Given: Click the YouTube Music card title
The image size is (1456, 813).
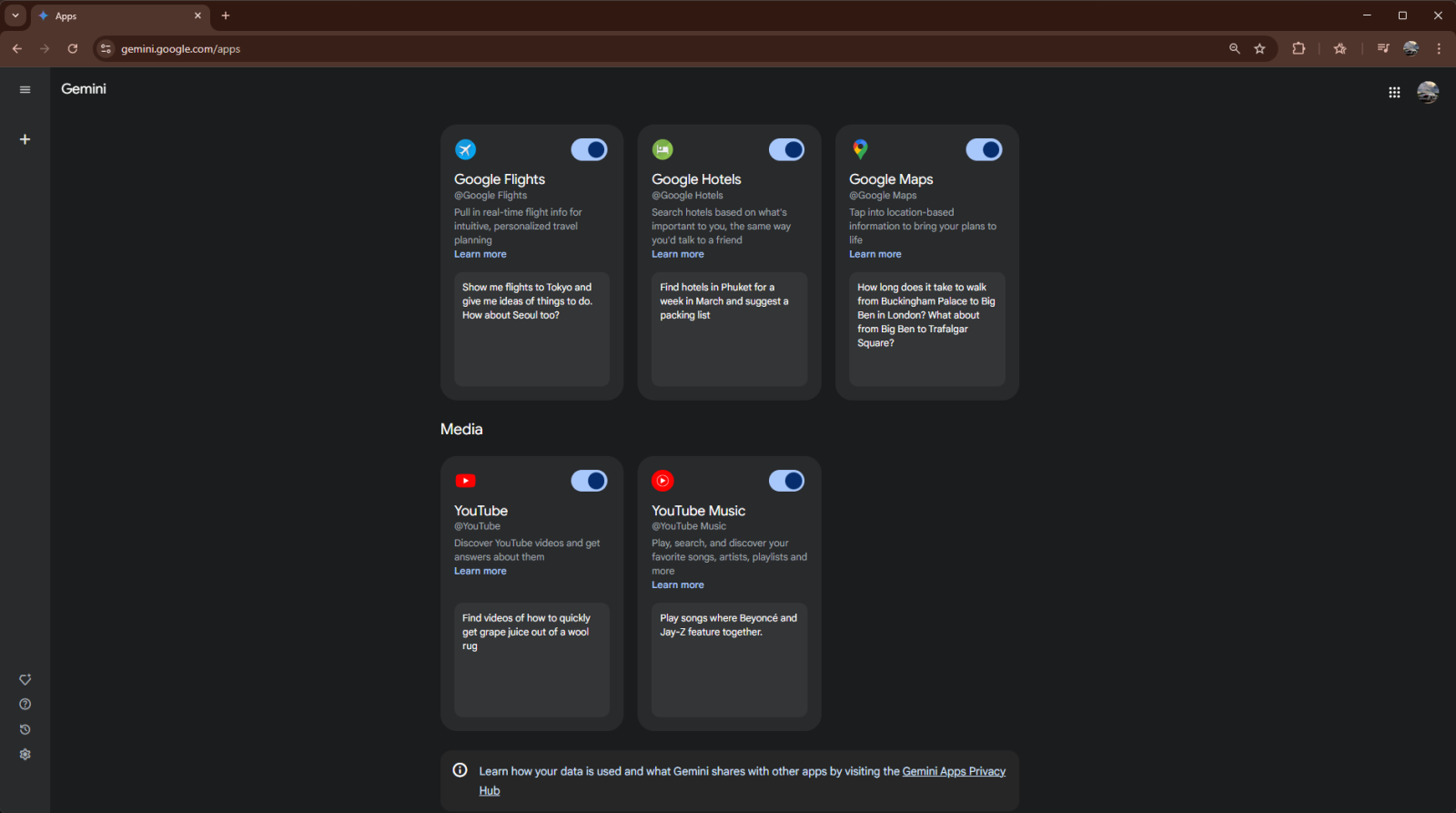Looking at the screenshot, I should click(x=698, y=511).
